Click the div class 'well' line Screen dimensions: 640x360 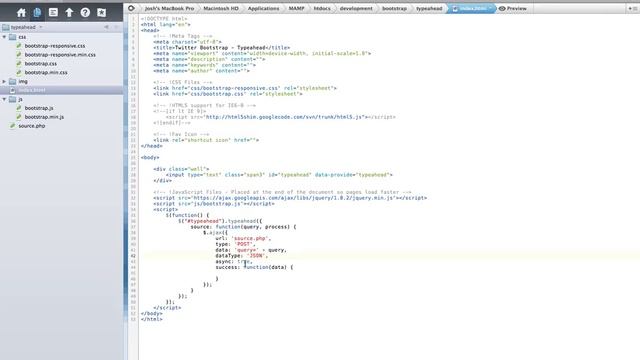click(x=181, y=169)
